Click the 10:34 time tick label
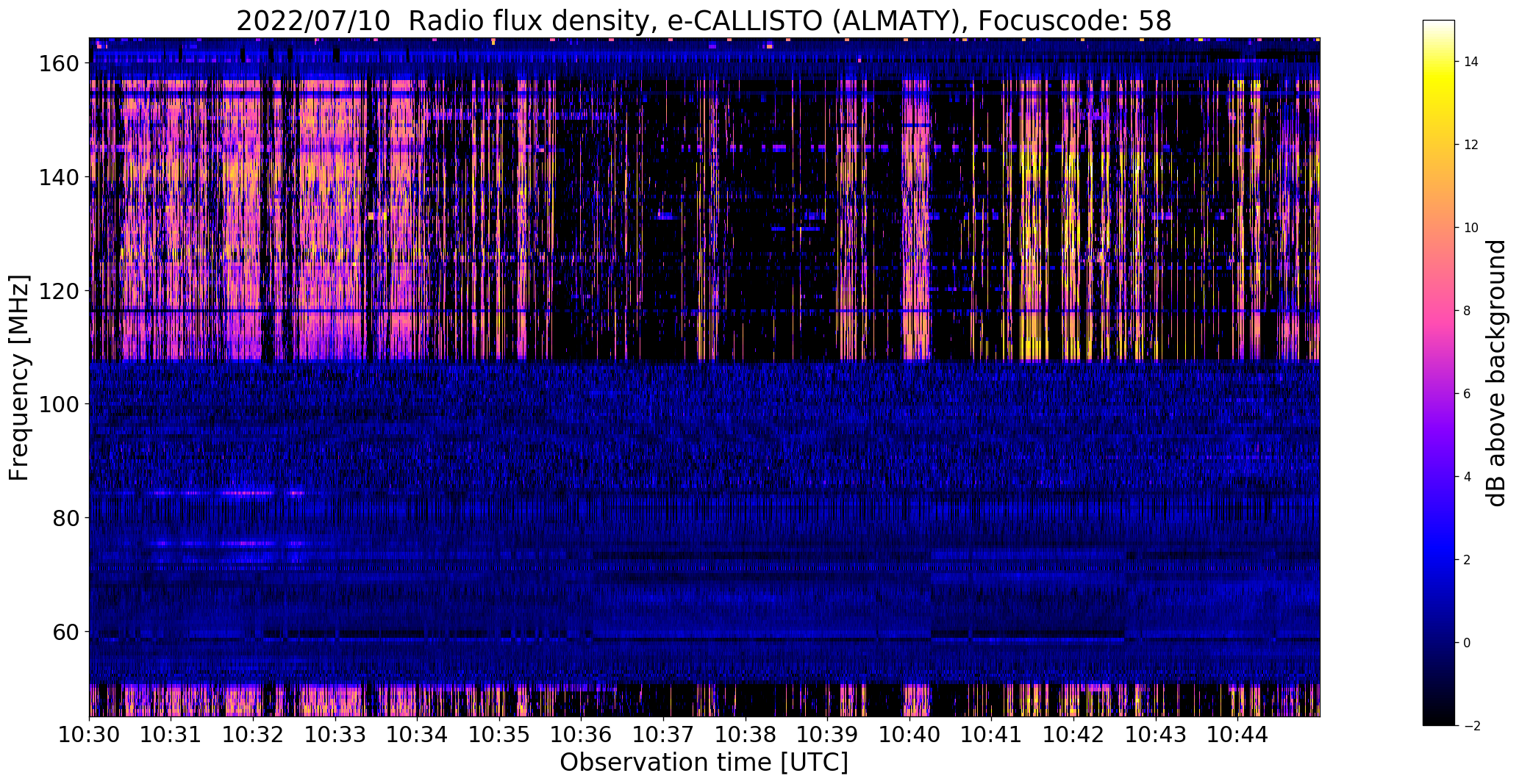 [x=418, y=733]
